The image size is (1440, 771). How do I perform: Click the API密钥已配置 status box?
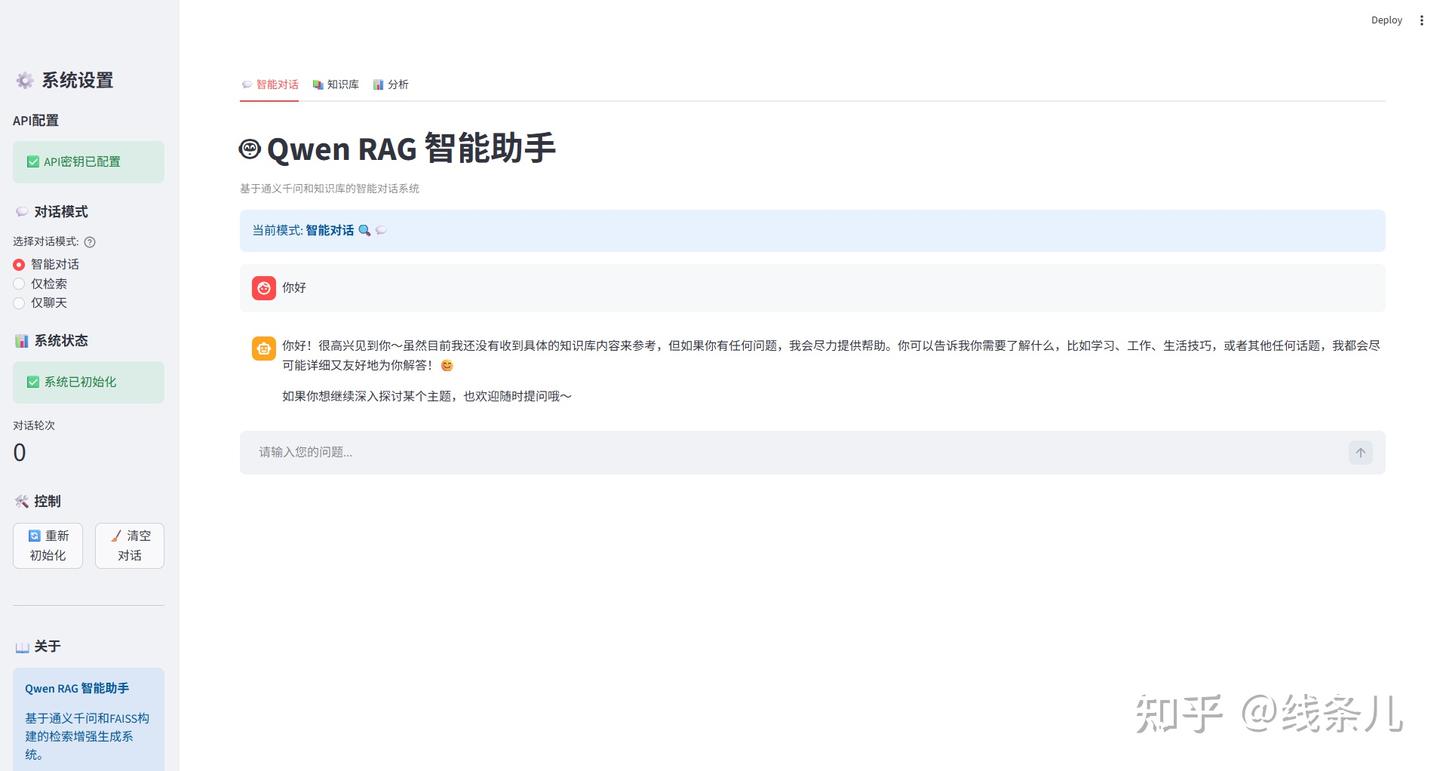point(88,162)
